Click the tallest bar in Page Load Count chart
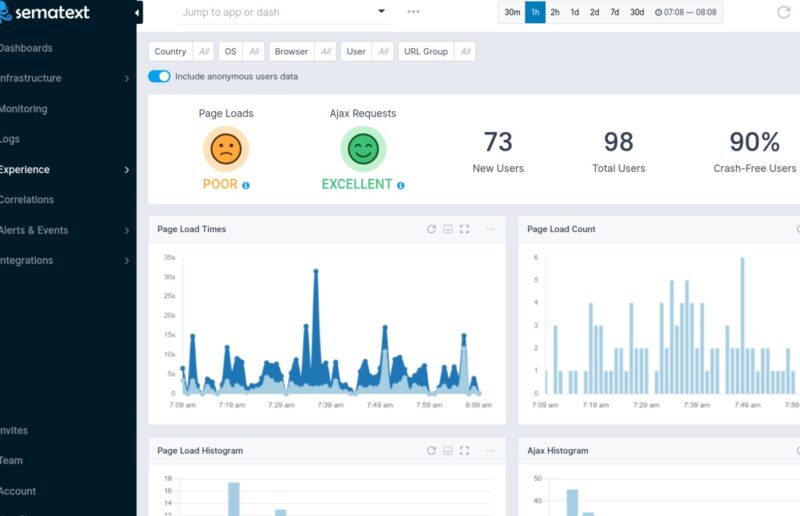 tap(742, 326)
